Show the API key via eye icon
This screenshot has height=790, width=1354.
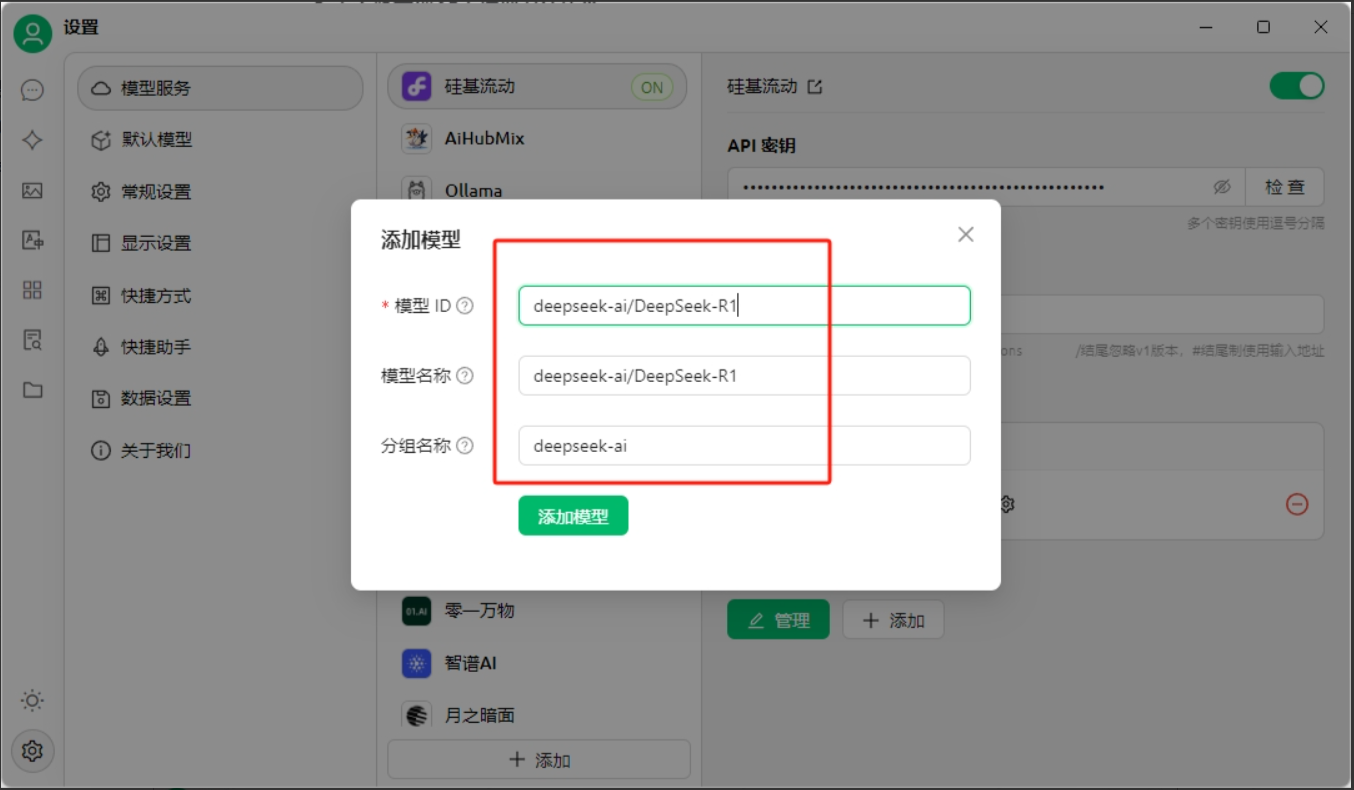[x=1221, y=187]
